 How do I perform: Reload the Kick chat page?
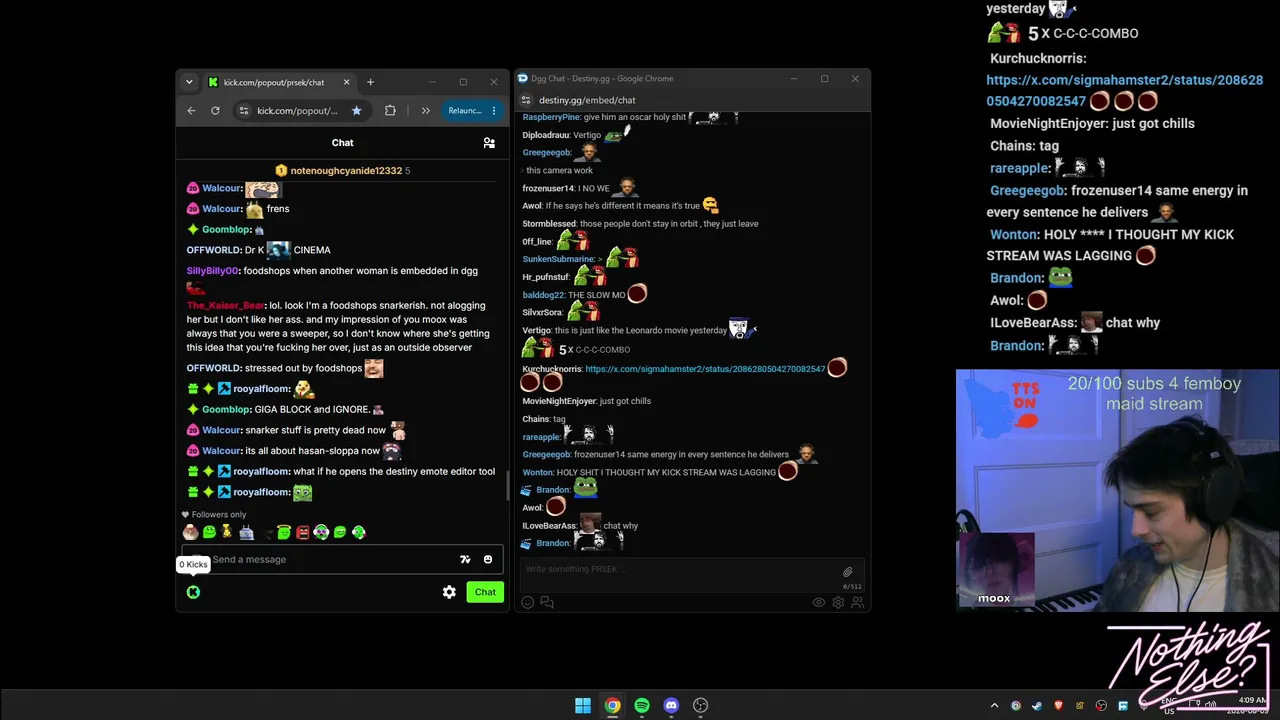pos(215,110)
